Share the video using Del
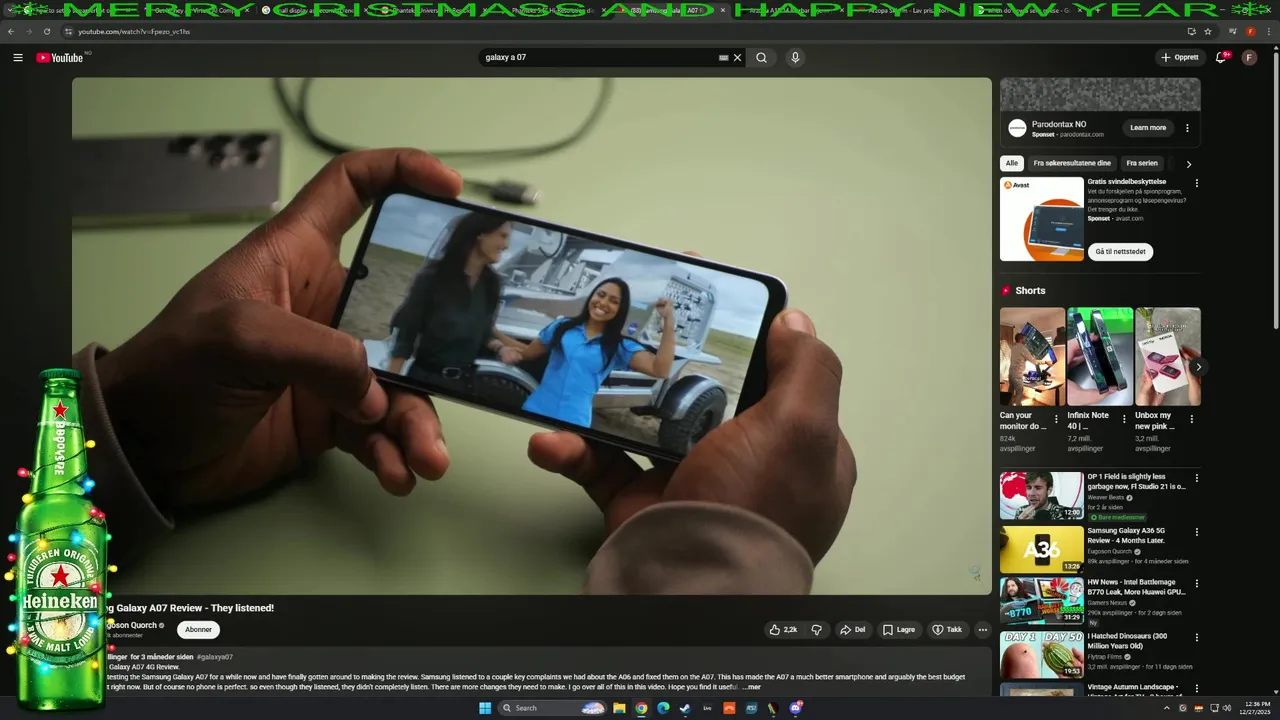This screenshot has height=720, width=1280. pos(853,630)
